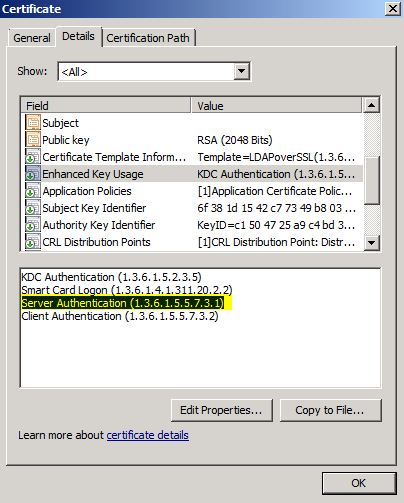Viewport: 404px width, 503px height.
Task: Select the CRL Distribution Points row
Action: 192,242
